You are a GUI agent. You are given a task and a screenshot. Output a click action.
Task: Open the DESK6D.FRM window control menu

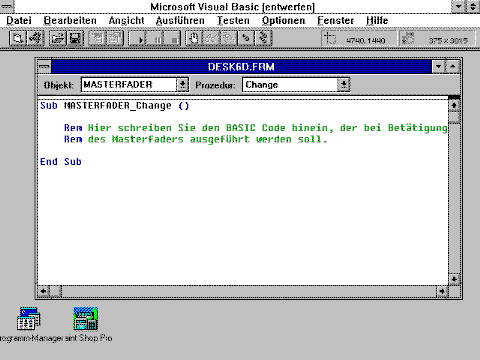44,67
